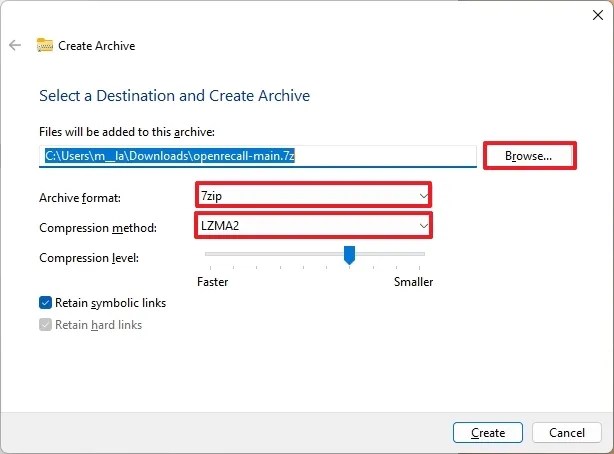The width and height of the screenshot is (614, 454).
Task: Click 'Select a Destination and Create Archive' heading
Action: coord(175,96)
